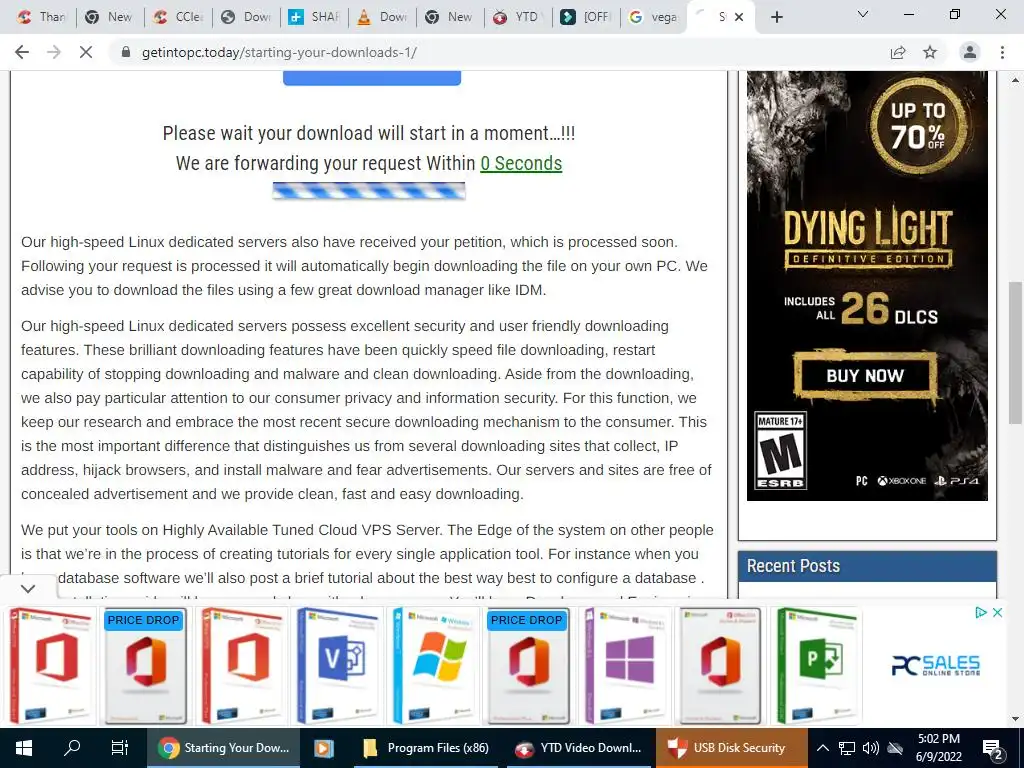
Task: Stop loading the page
Action: 86,52
